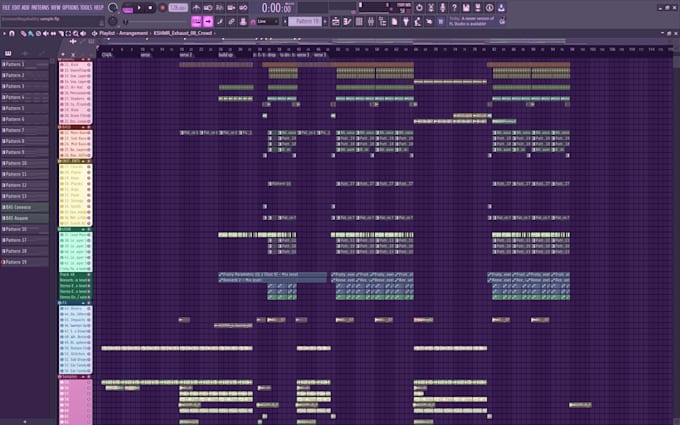
Task: Toggle typing keyboard to piano
Action: (x=196, y=21)
